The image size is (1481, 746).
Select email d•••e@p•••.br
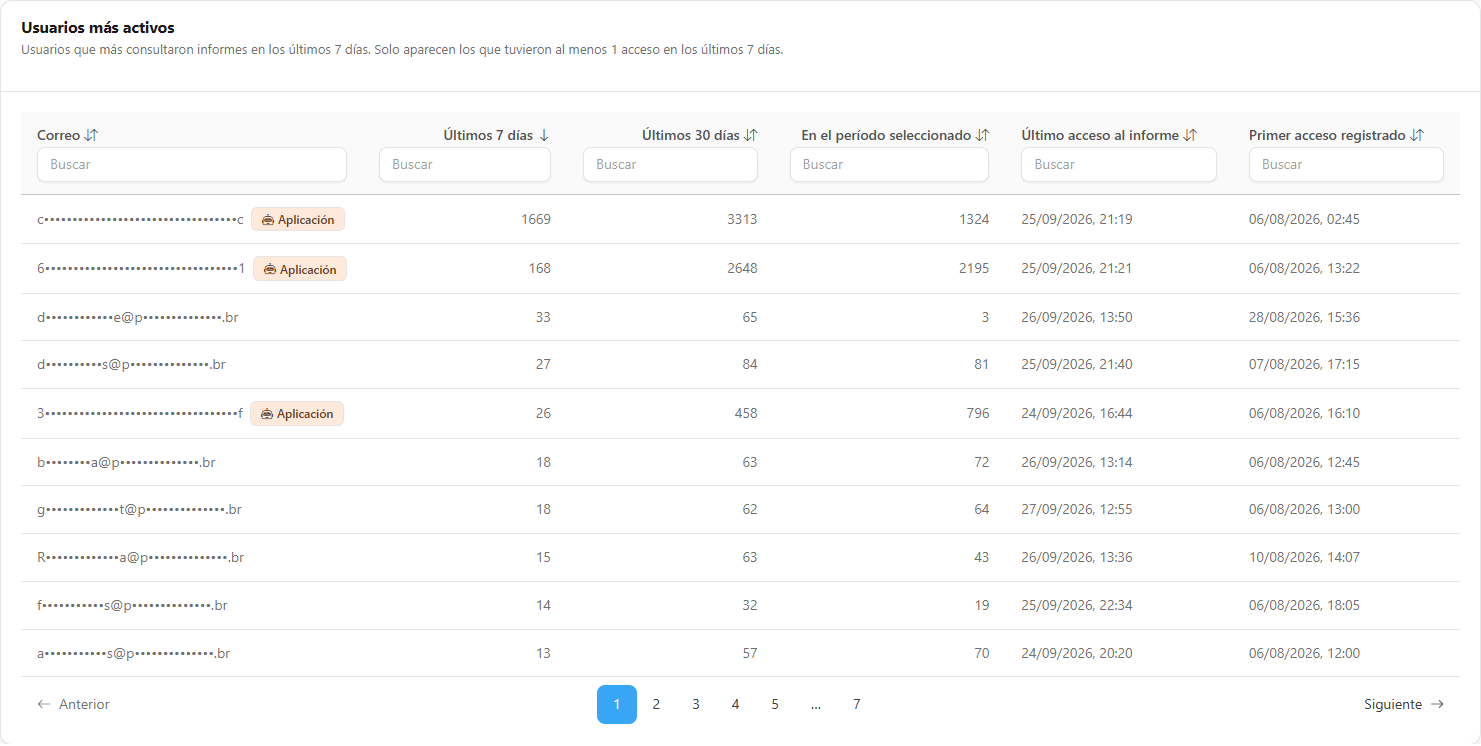(138, 317)
